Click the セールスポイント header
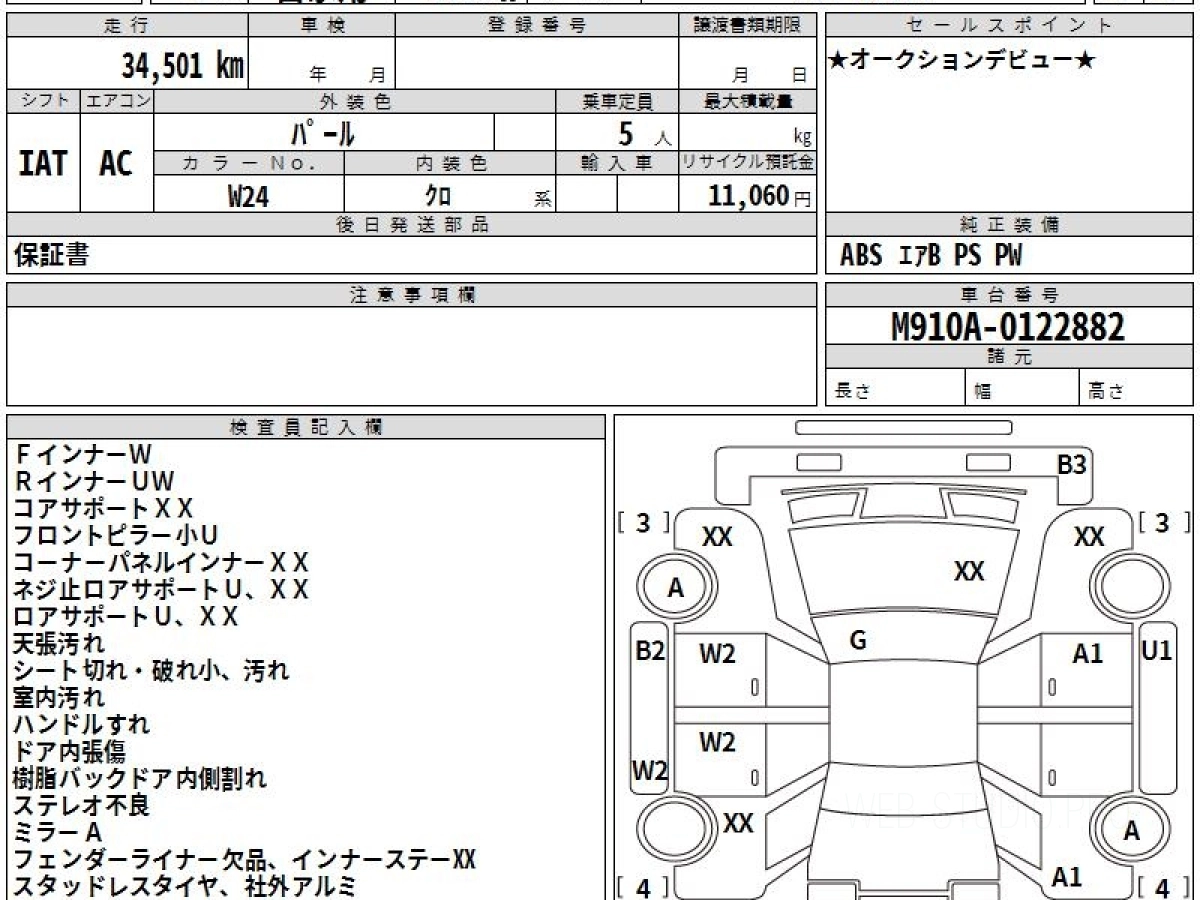 pyautogui.click(x=1009, y=26)
